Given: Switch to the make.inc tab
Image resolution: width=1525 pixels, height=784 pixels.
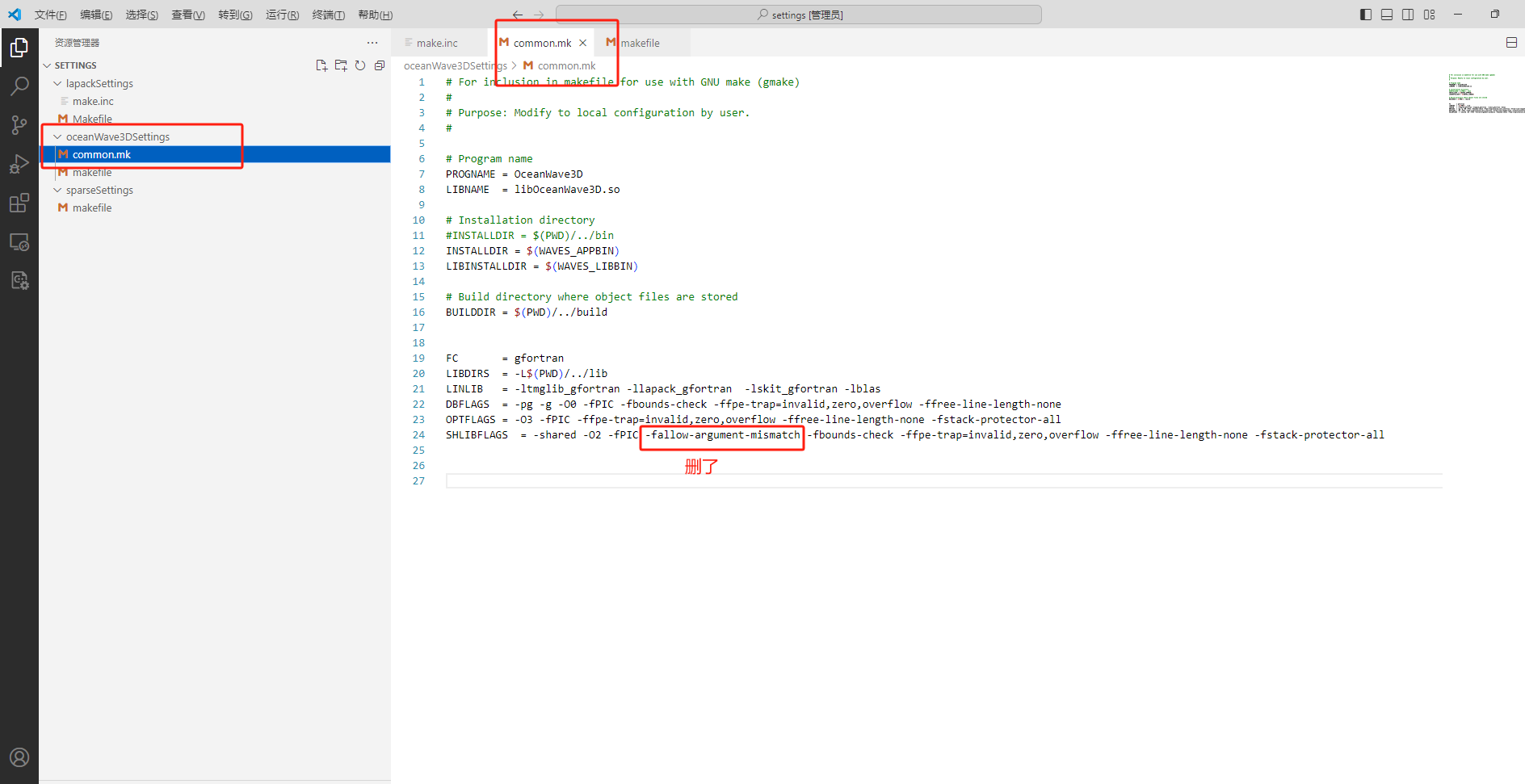Looking at the screenshot, I should [437, 43].
